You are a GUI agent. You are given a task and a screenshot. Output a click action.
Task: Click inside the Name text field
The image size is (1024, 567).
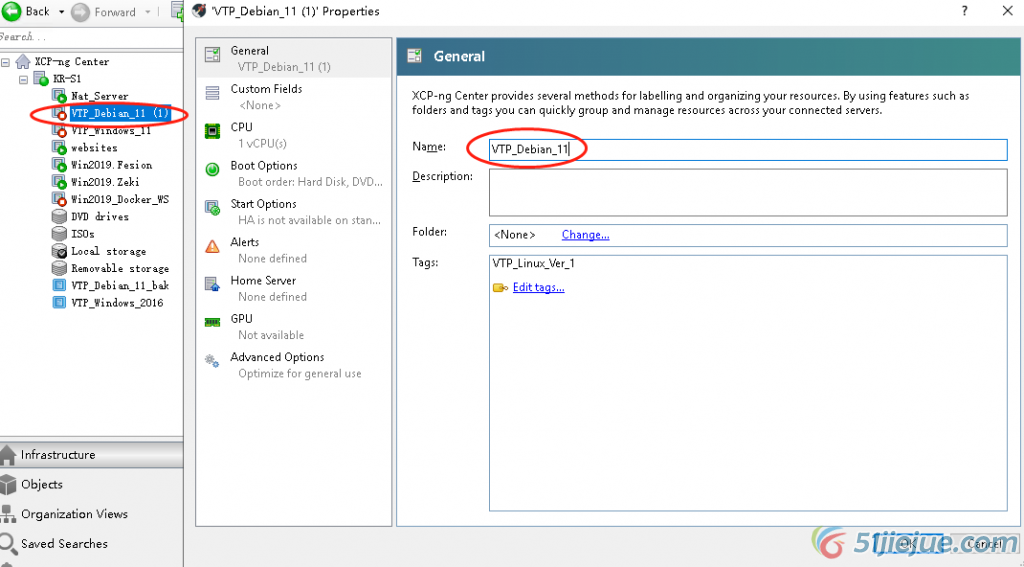tap(746, 149)
